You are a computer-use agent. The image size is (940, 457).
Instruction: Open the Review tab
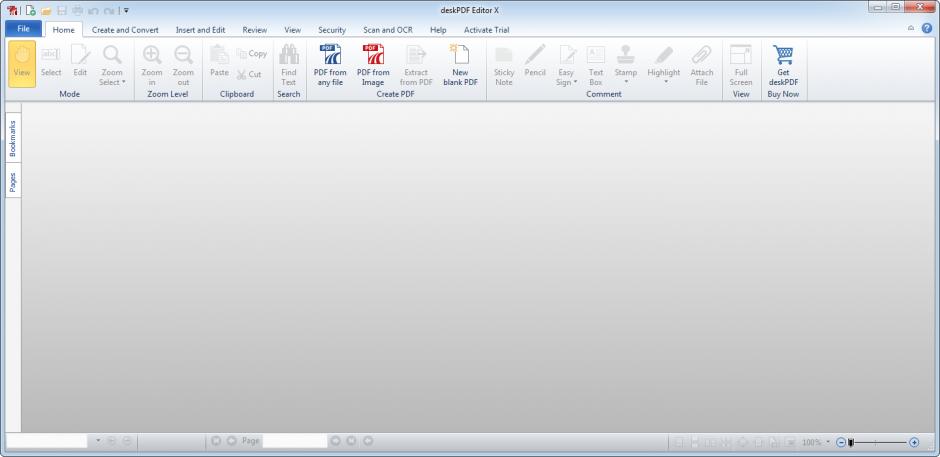[255, 29]
